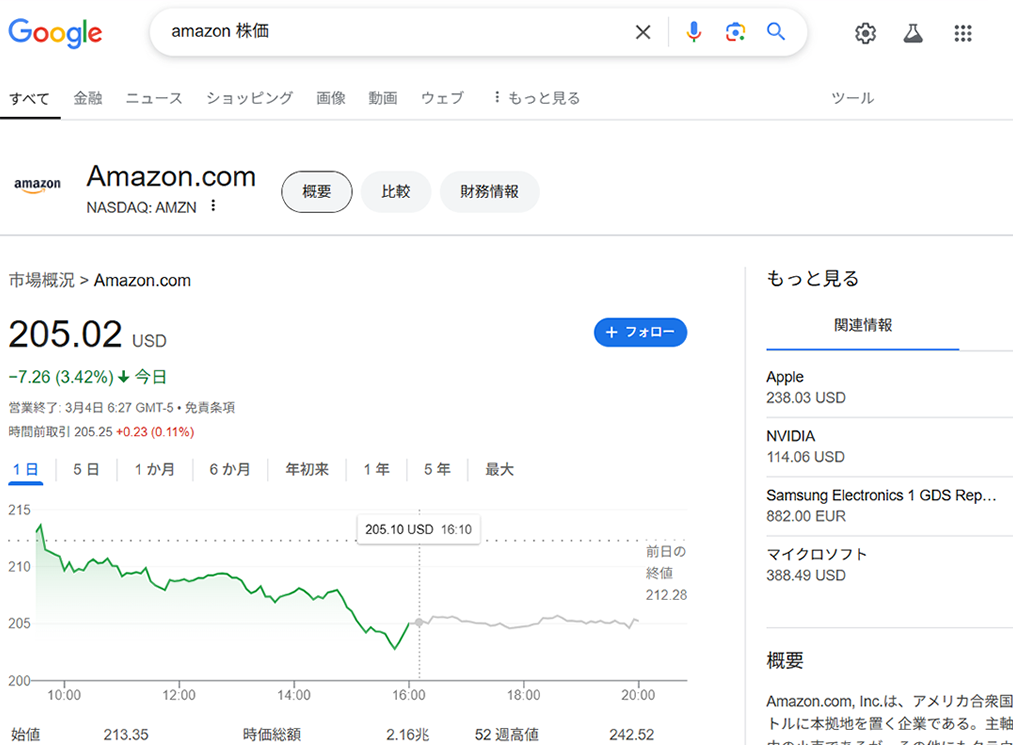
Task: Select the 比較 chip
Action: [x=395, y=192]
